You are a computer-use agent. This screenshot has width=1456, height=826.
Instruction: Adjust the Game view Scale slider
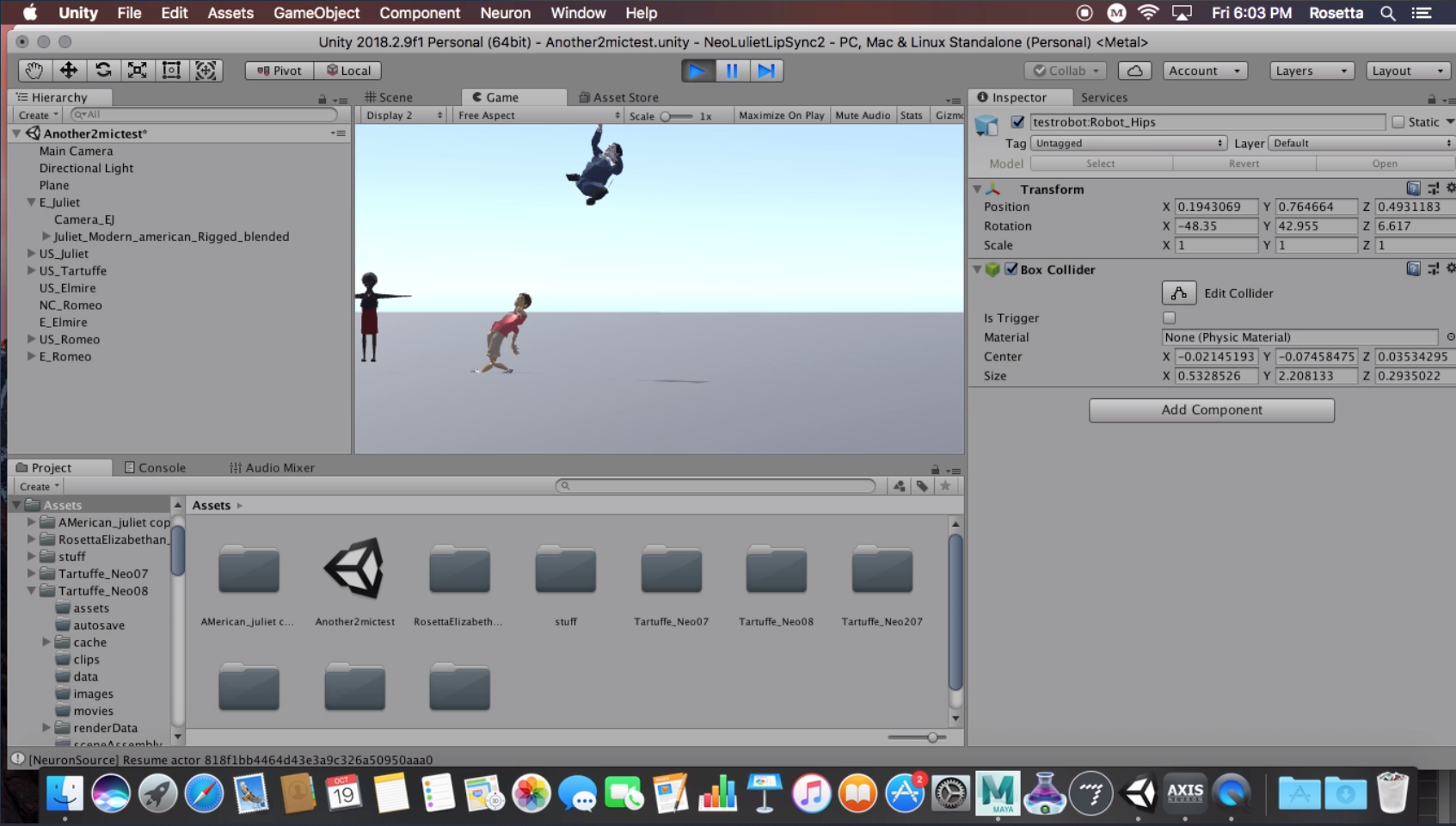(x=675, y=116)
